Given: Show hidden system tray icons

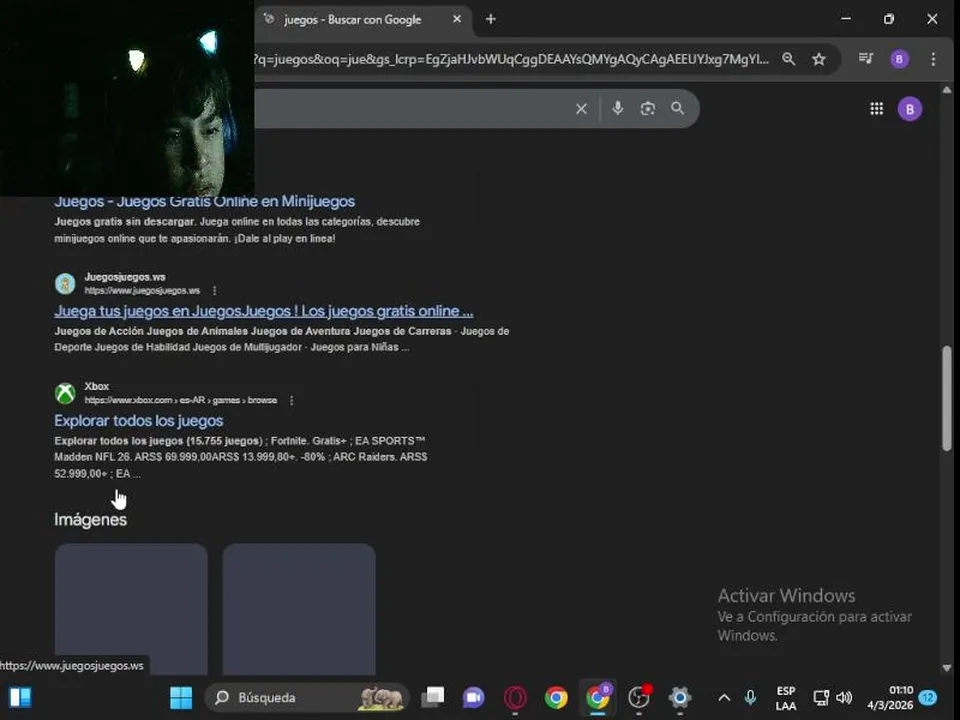Looking at the screenshot, I should pos(724,698).
